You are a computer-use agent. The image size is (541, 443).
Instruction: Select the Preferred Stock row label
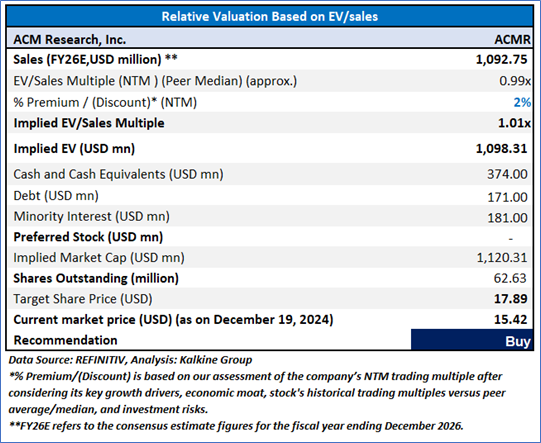(x=88, y=237)
